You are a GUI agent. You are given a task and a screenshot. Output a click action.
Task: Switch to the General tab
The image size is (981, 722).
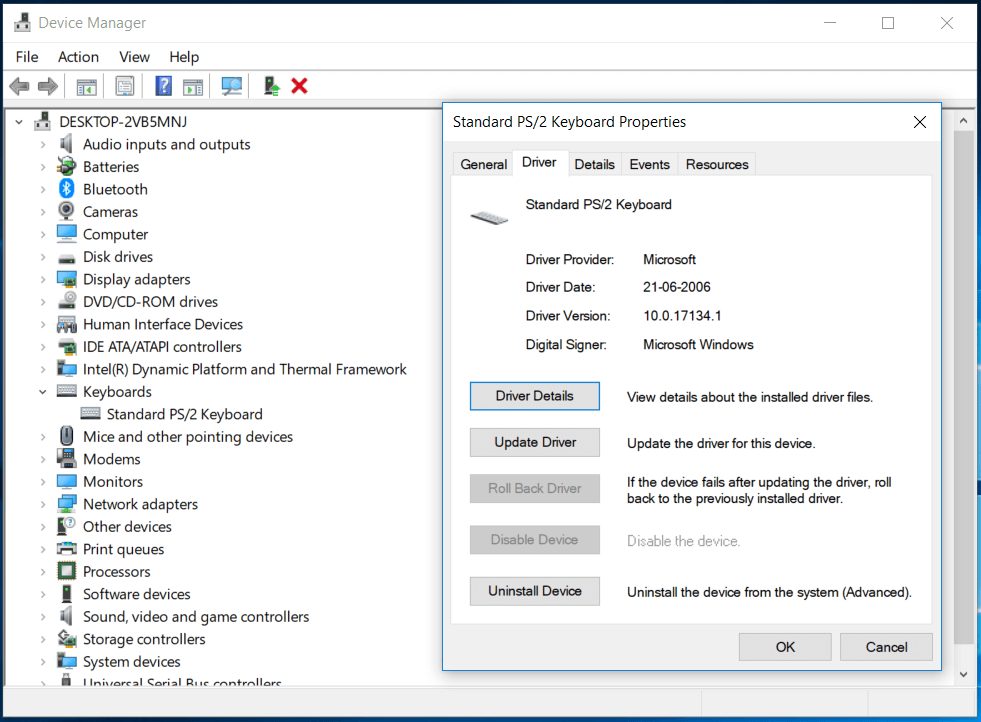pyautogui.click(x=484, y=164)
